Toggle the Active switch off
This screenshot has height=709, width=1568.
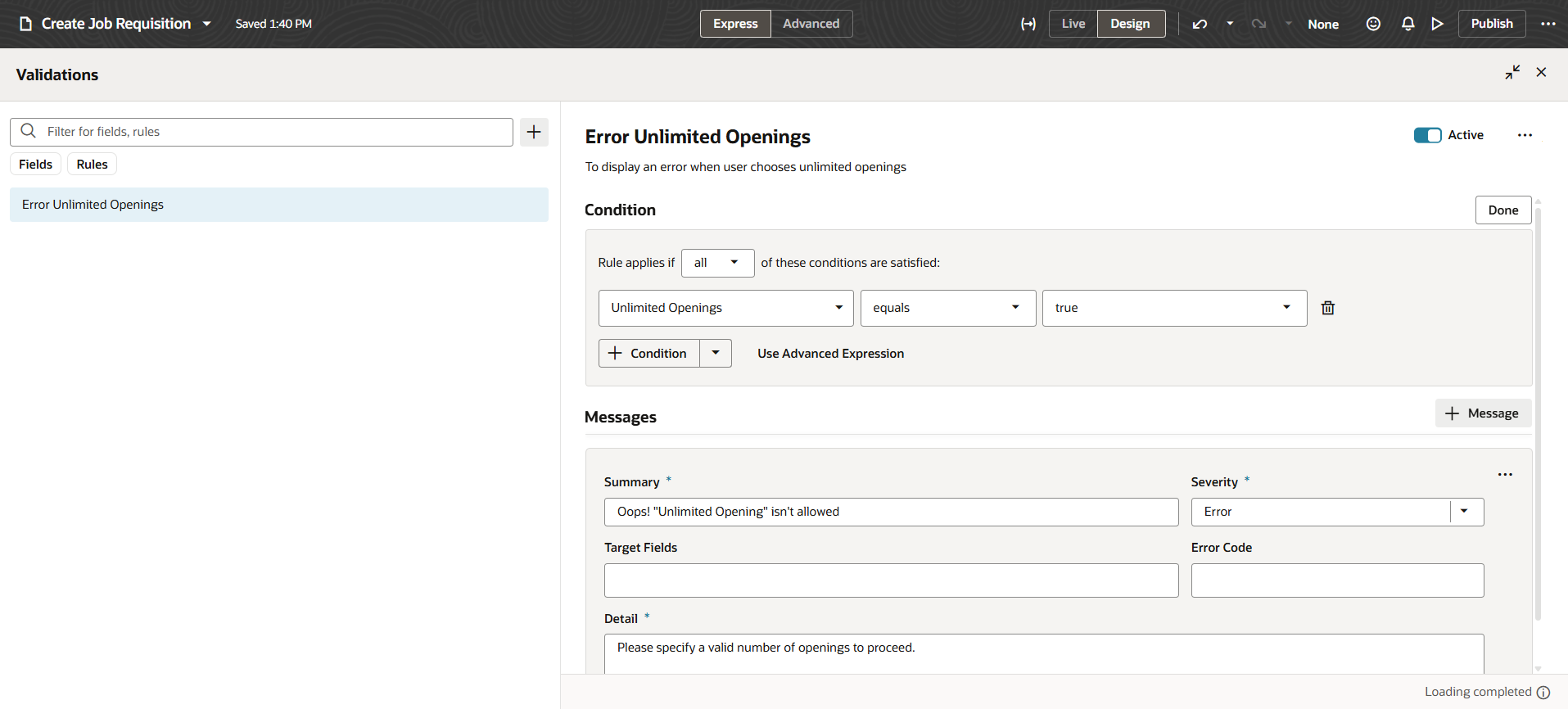[1427, 135]
